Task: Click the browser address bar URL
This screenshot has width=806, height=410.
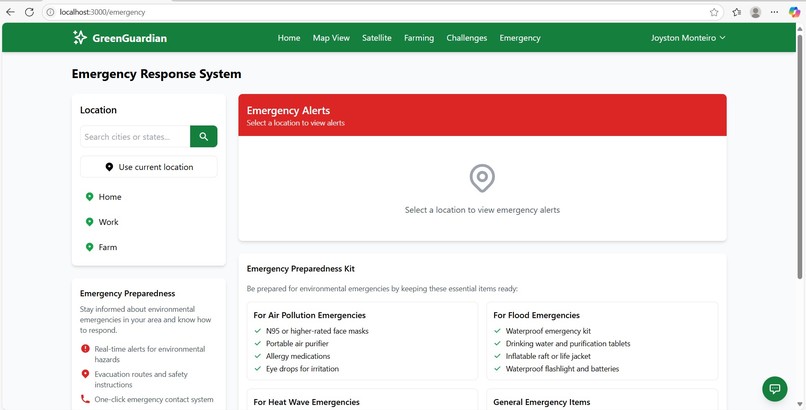Action: [x=102, y=12]
